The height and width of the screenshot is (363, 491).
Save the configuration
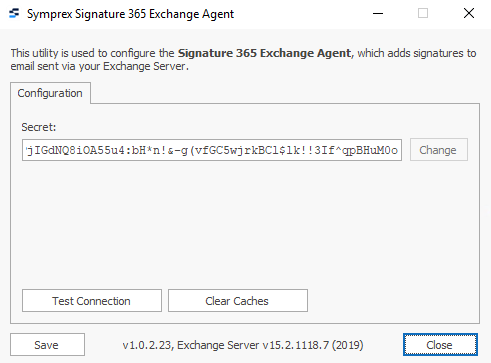(x=47, y=345)
